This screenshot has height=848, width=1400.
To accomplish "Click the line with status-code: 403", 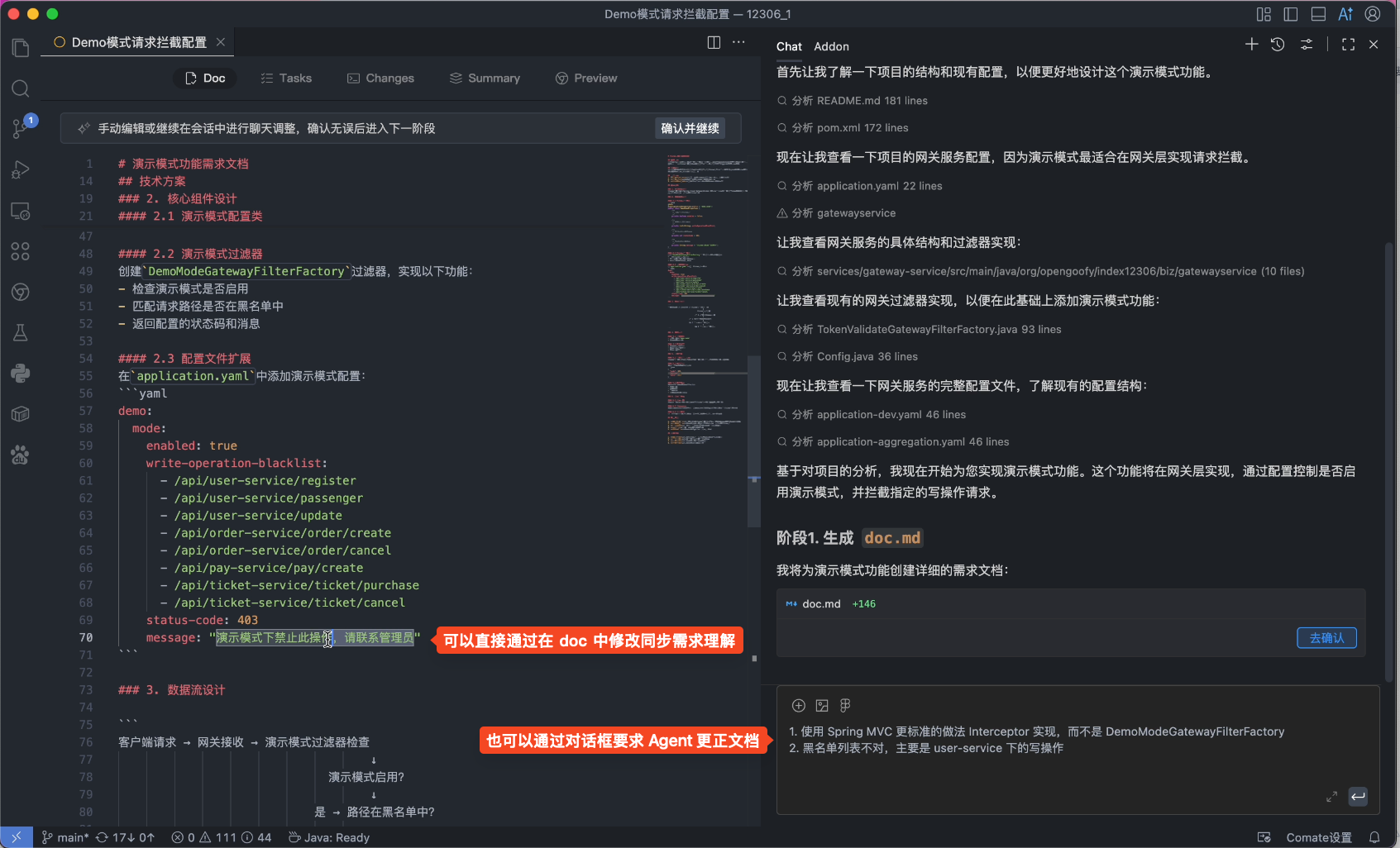I will coord(202,620).
